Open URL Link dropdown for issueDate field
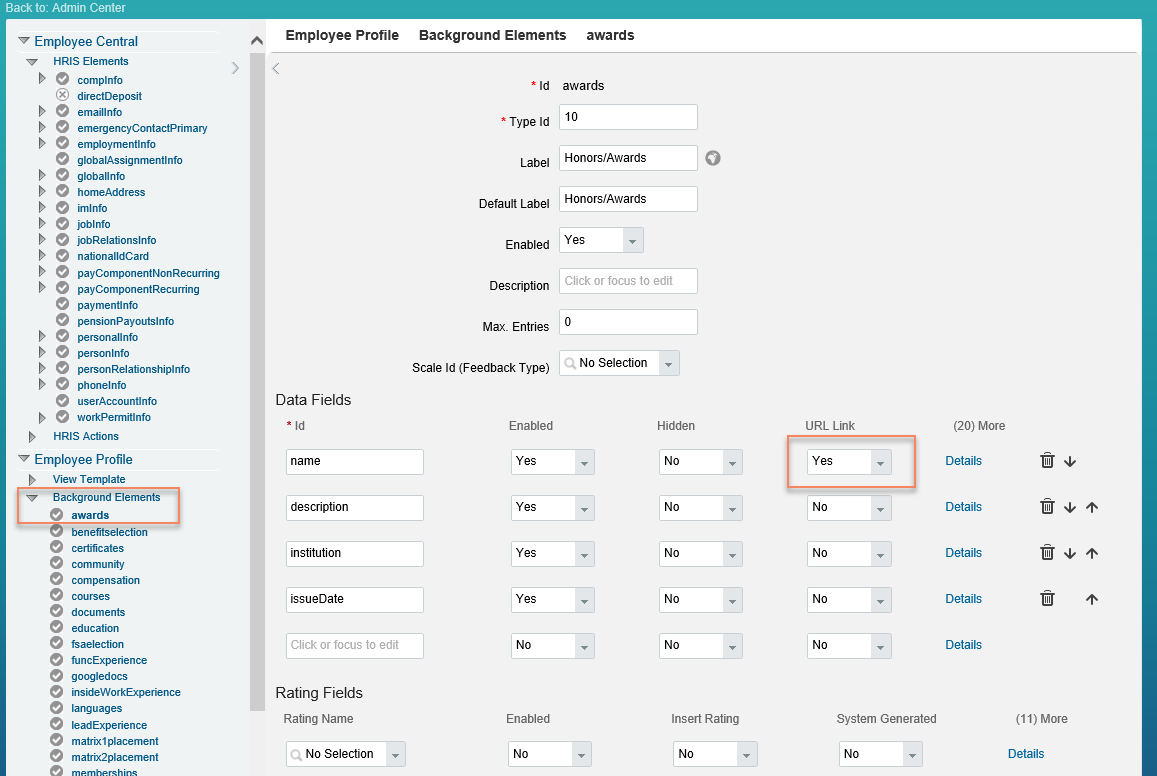The image size is (1157, 776). click(x=849, y=599)
